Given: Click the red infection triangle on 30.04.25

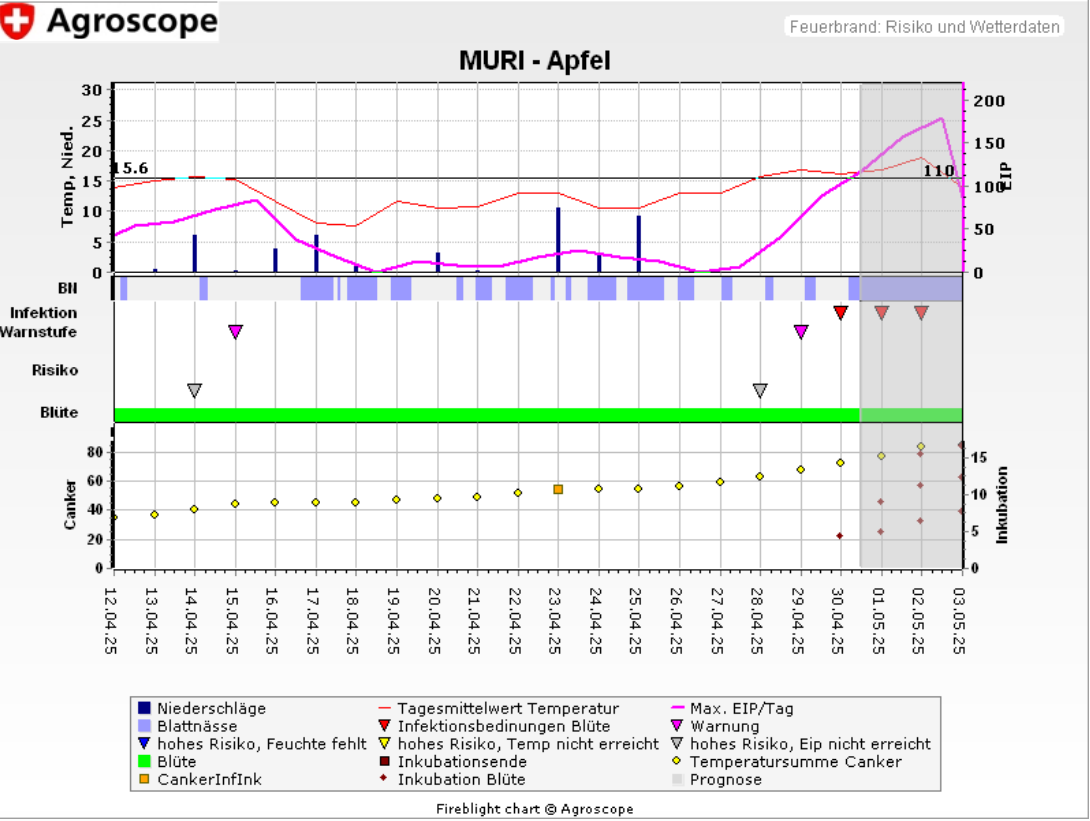Looking at the screenshot, I should click(x=841, y=313).
